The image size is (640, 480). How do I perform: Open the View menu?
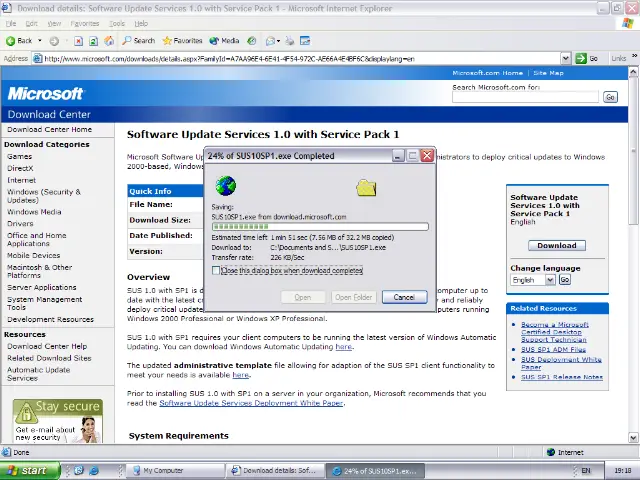(x=54, y=24)
